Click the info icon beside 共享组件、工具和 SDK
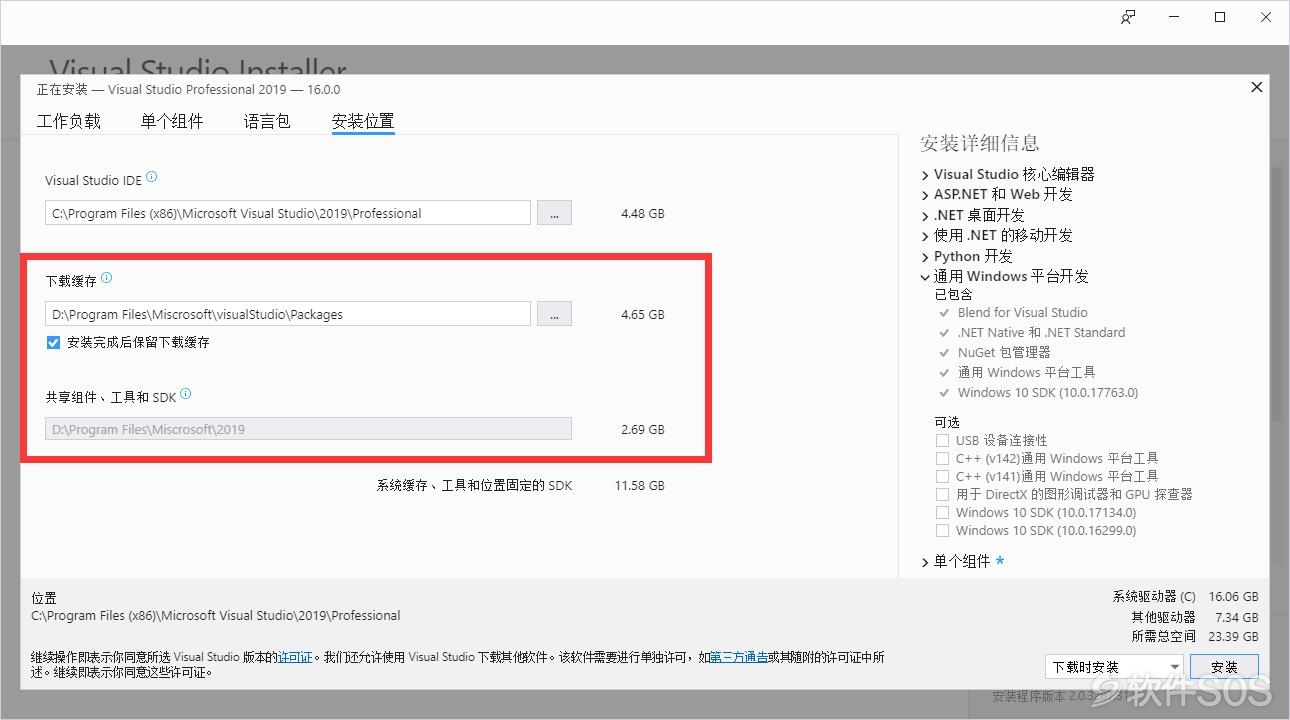This screenshot has height=720, width=1290. point(186,394)
